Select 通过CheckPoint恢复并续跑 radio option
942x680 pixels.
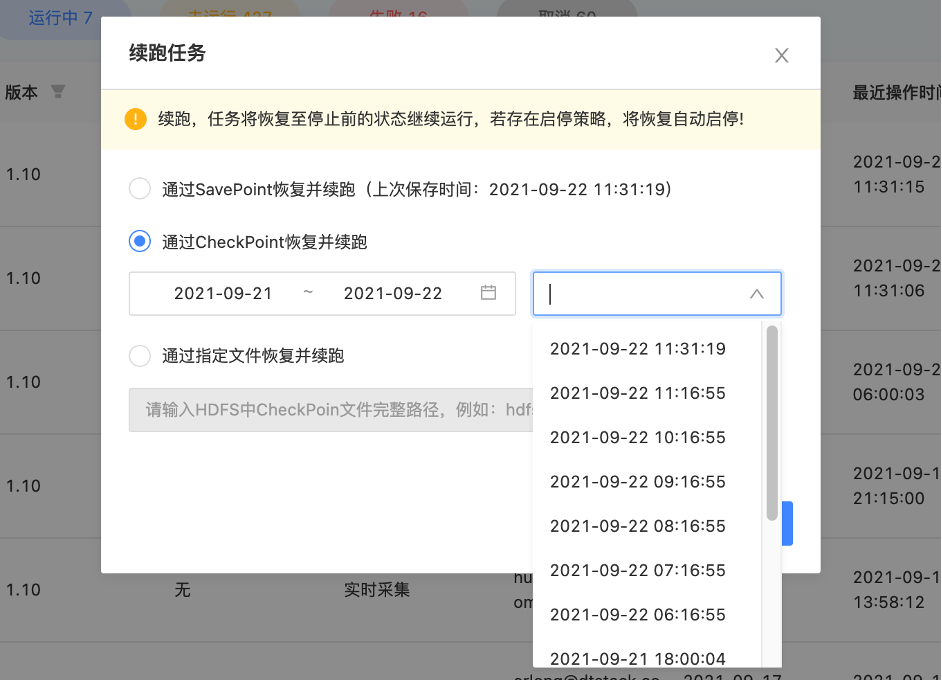[140, 241]
